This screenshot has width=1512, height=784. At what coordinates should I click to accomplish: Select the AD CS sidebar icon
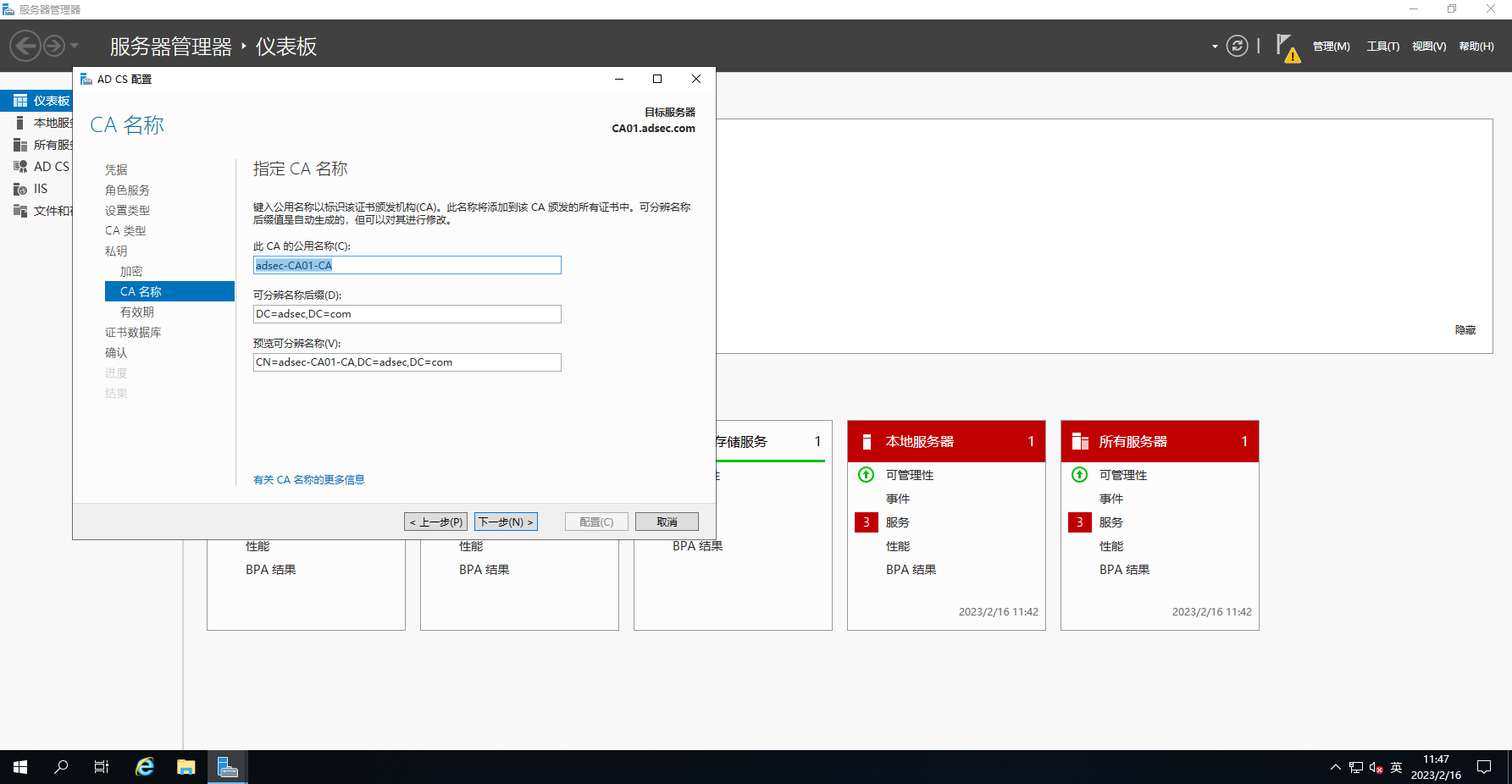click(20, 167)
